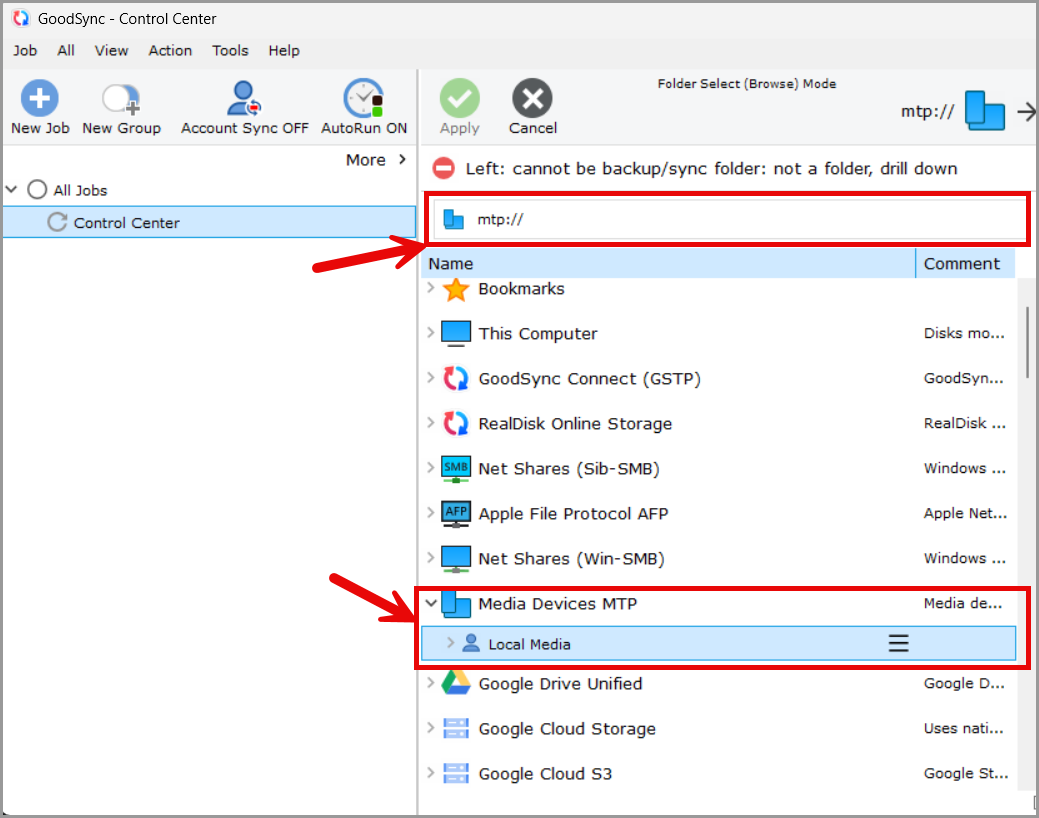The image size is (1039, 818).
Task: Click the GoodSync Connect (GSTP) icon
Action: [456, 379]
